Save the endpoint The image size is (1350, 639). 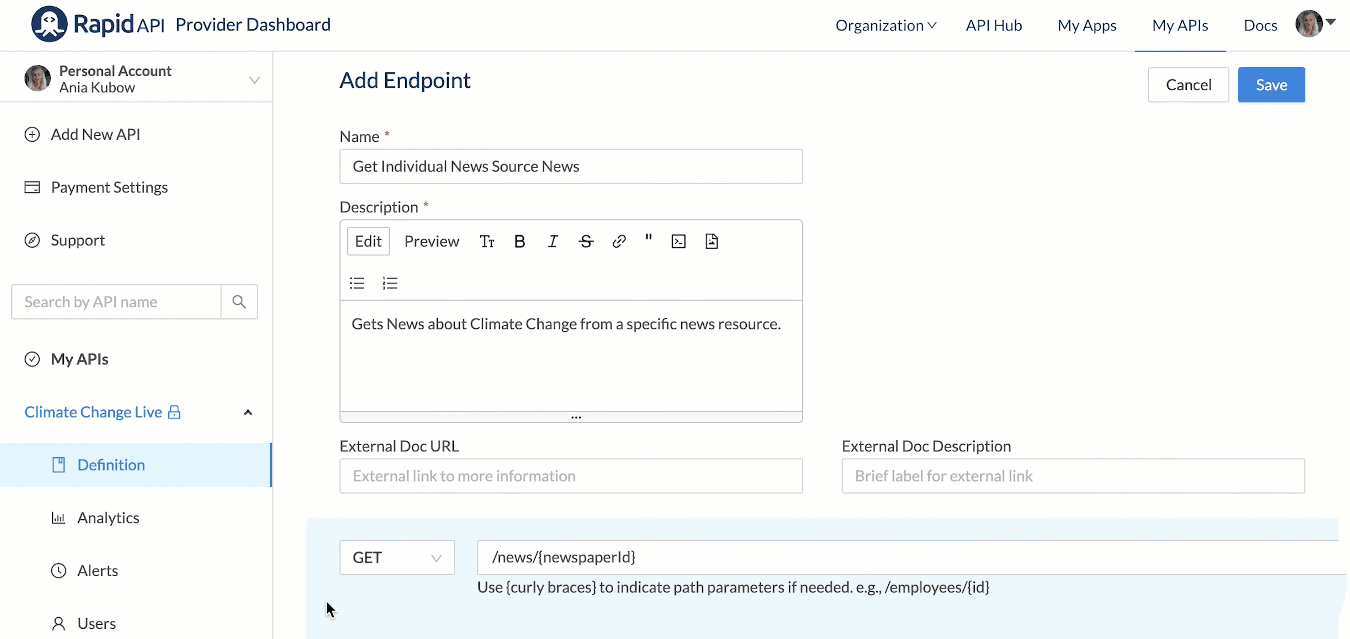1271,85
